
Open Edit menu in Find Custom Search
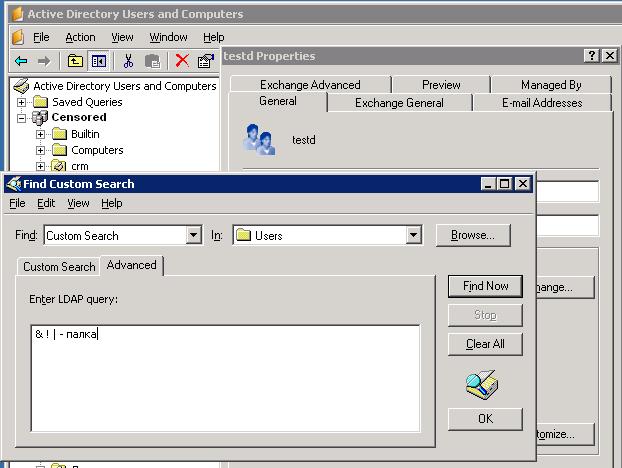coord(46,203)
